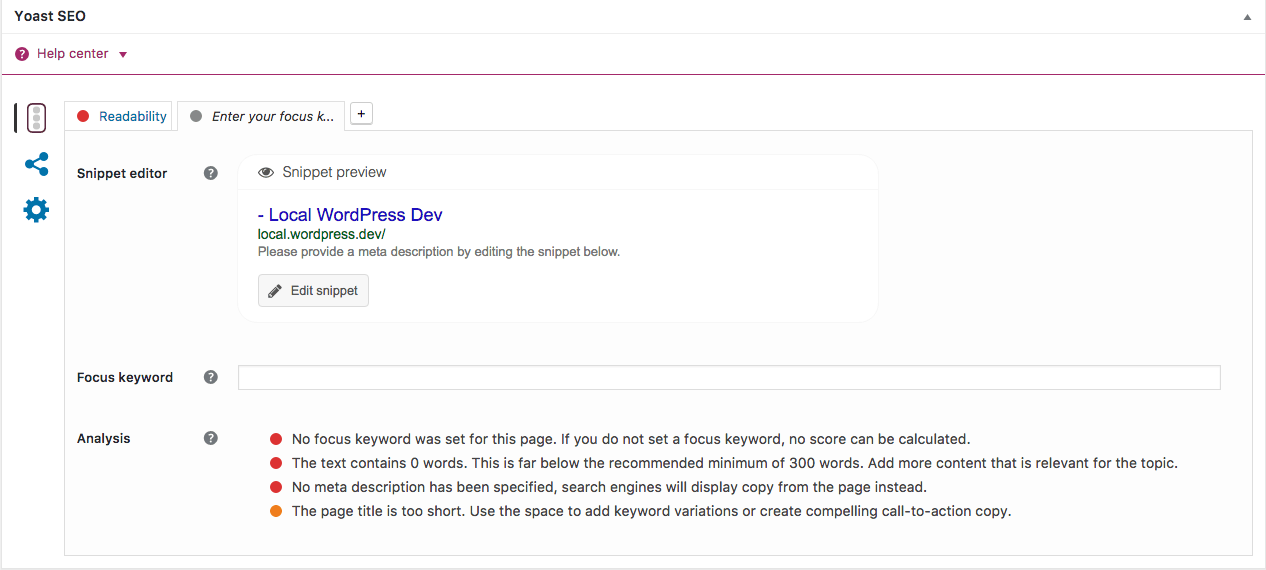Click 'No meta description has been specified' message
The width and height of the screenshot is (1266, 570).
(x=609, y=487)
